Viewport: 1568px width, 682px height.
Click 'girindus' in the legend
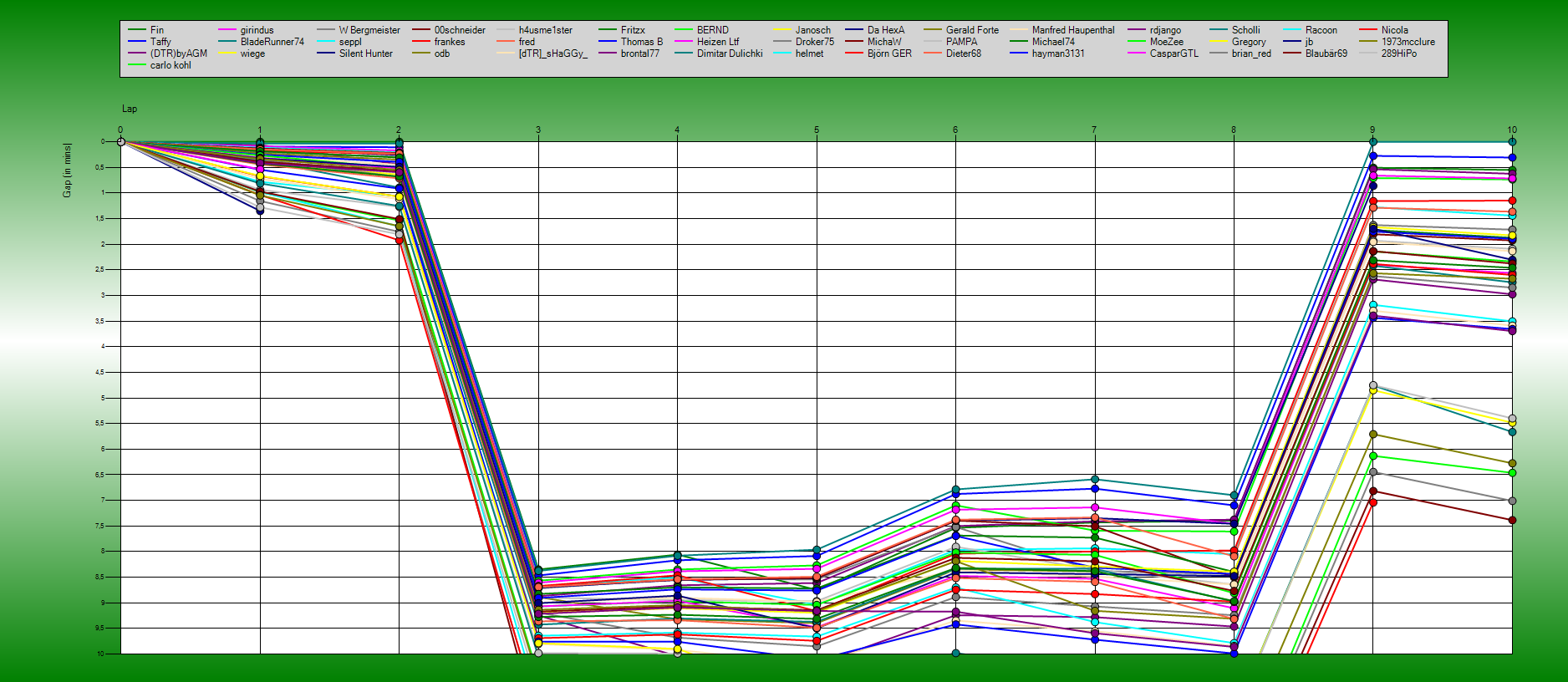point(257,30)
